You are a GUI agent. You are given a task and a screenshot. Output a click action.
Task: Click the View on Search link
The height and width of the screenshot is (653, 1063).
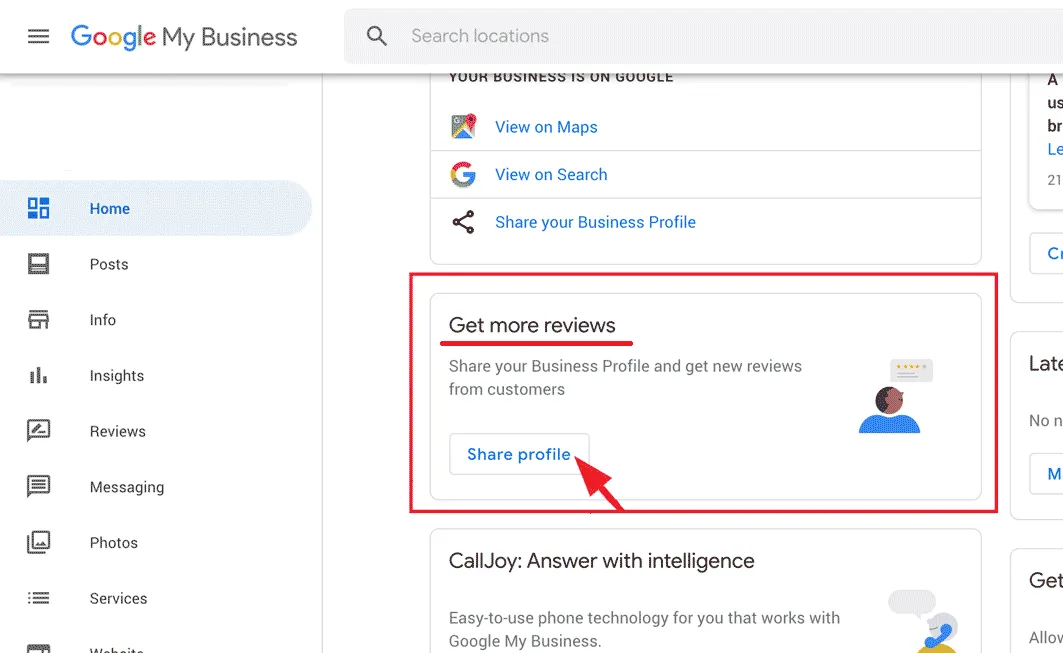pos(551,174)
